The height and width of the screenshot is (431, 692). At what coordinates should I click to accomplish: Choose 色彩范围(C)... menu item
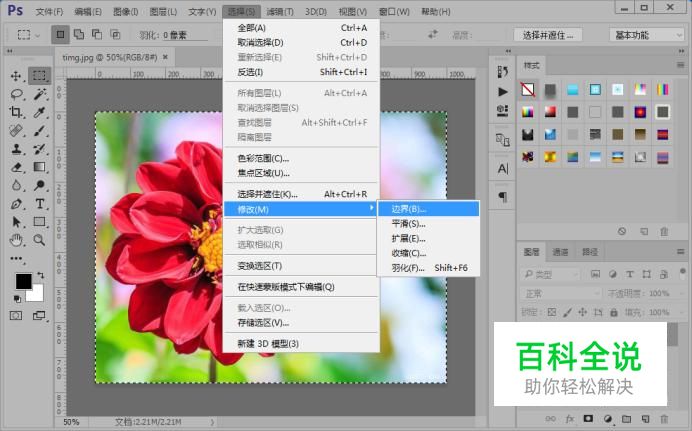[x=301, y=158]
